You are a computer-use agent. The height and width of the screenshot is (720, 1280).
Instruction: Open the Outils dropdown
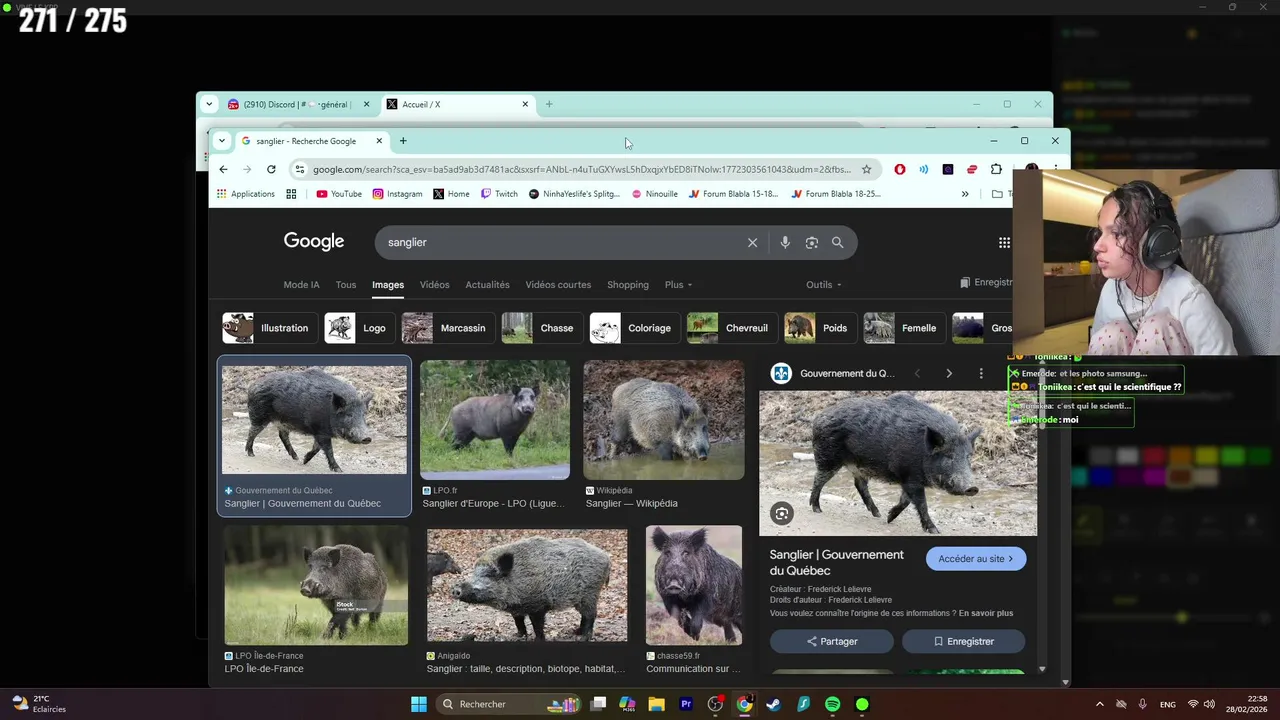tap(824, 285)
